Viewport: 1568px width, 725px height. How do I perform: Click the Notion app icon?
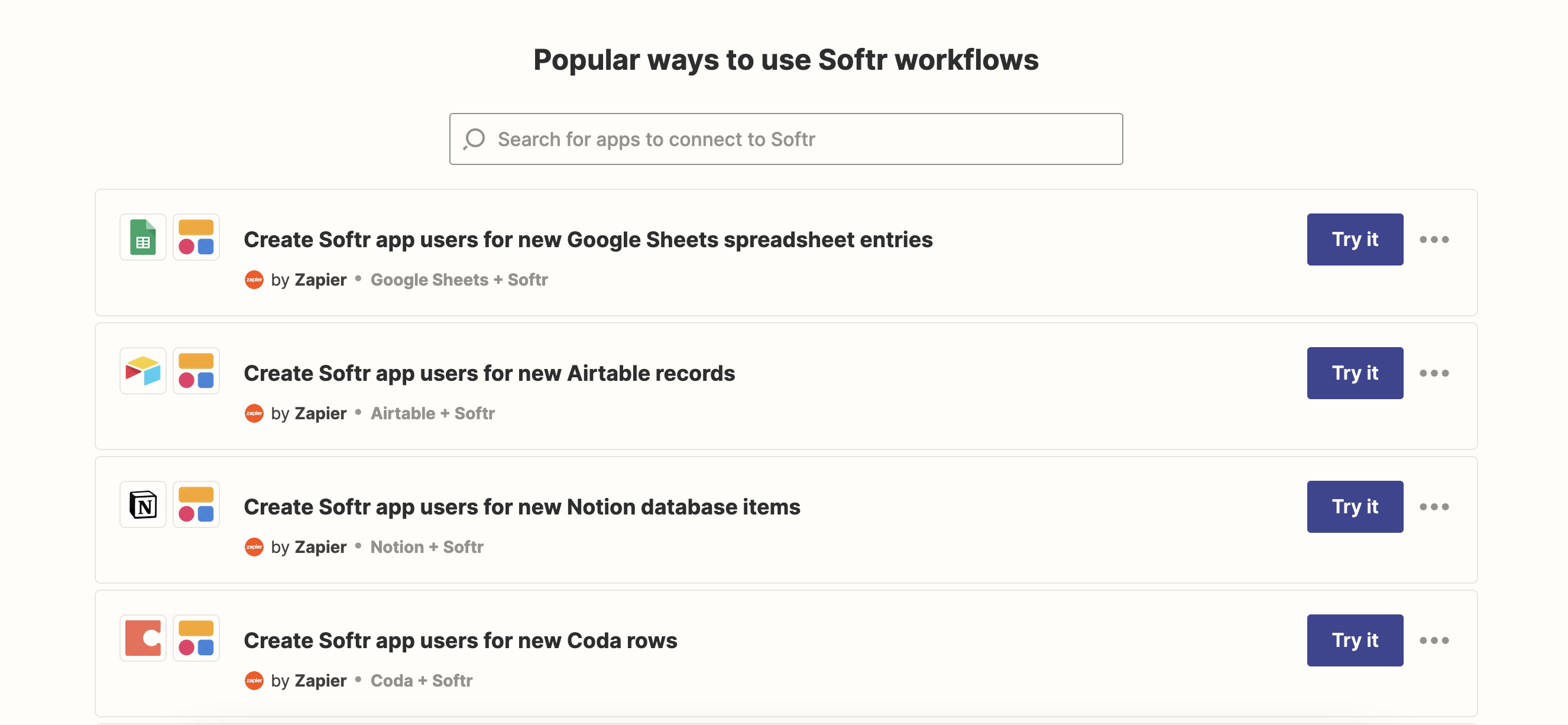click(x=142, y=504)
